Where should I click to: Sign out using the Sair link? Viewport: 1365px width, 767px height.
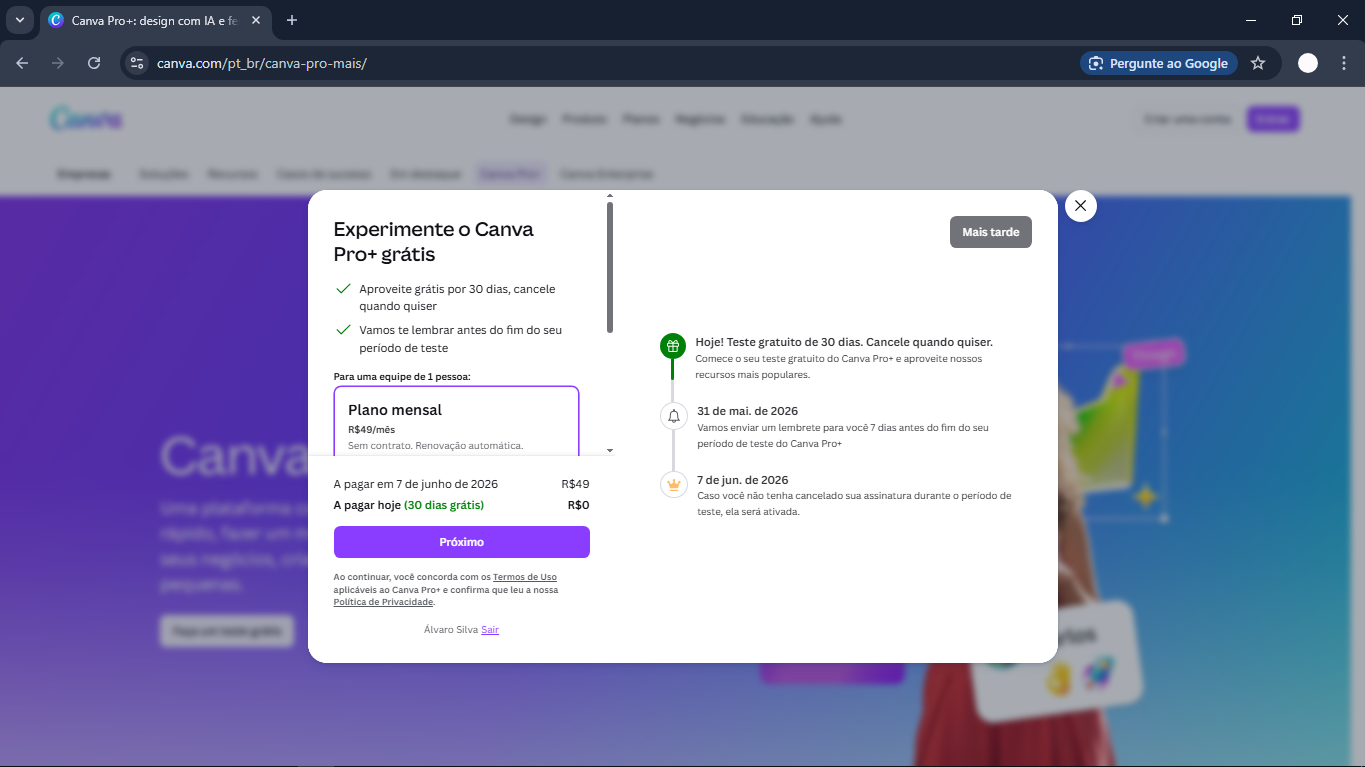pyautogui.click(x=490, y=629)
